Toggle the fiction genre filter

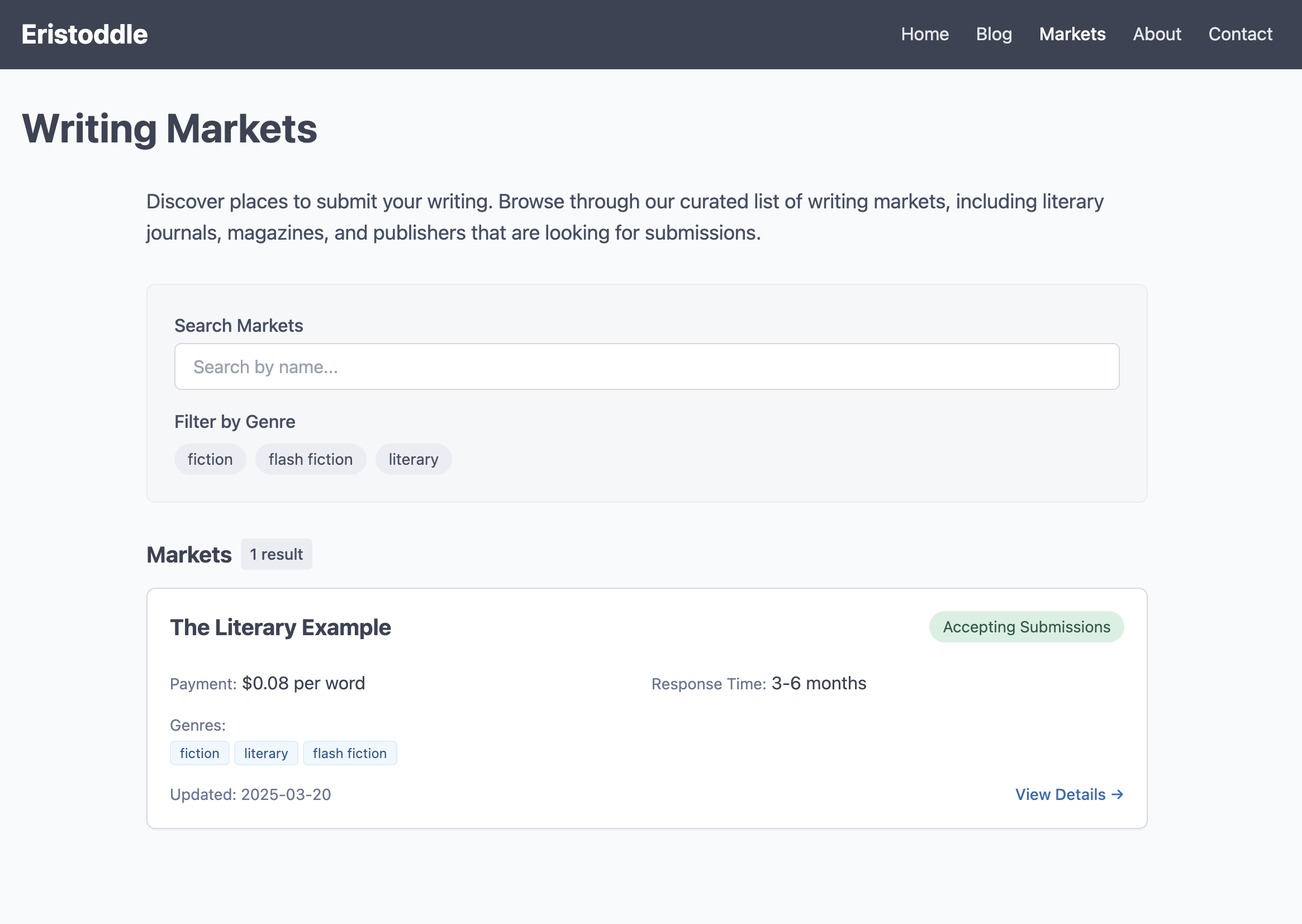click(210, 459)
